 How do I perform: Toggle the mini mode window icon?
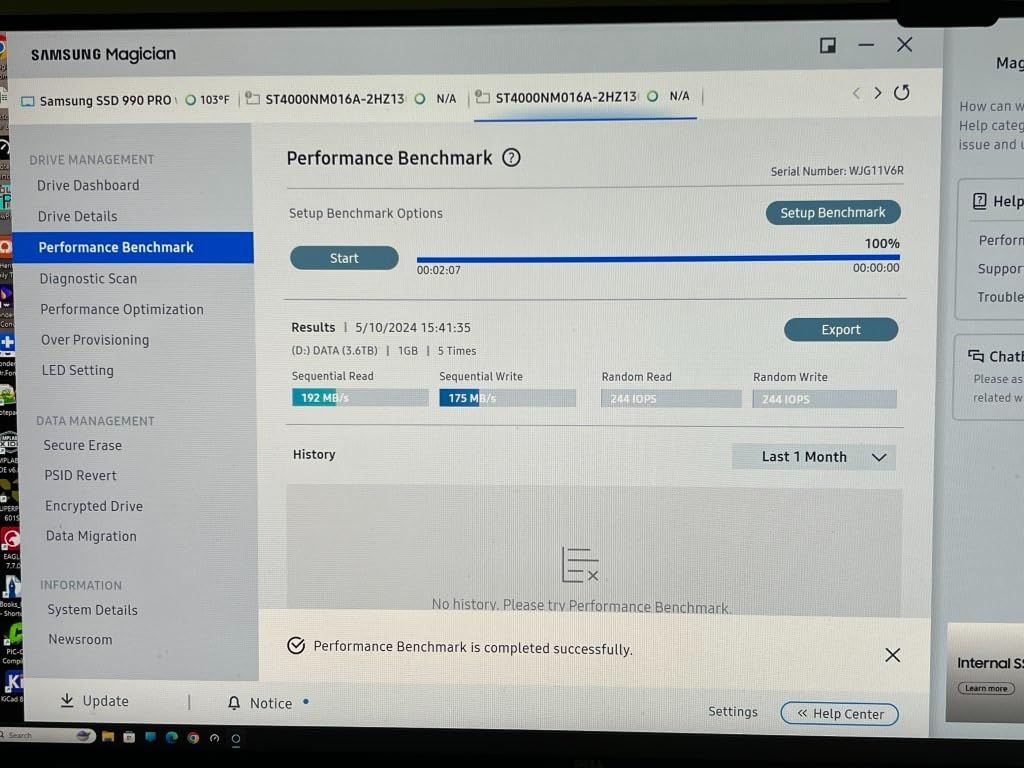[828, 45]
